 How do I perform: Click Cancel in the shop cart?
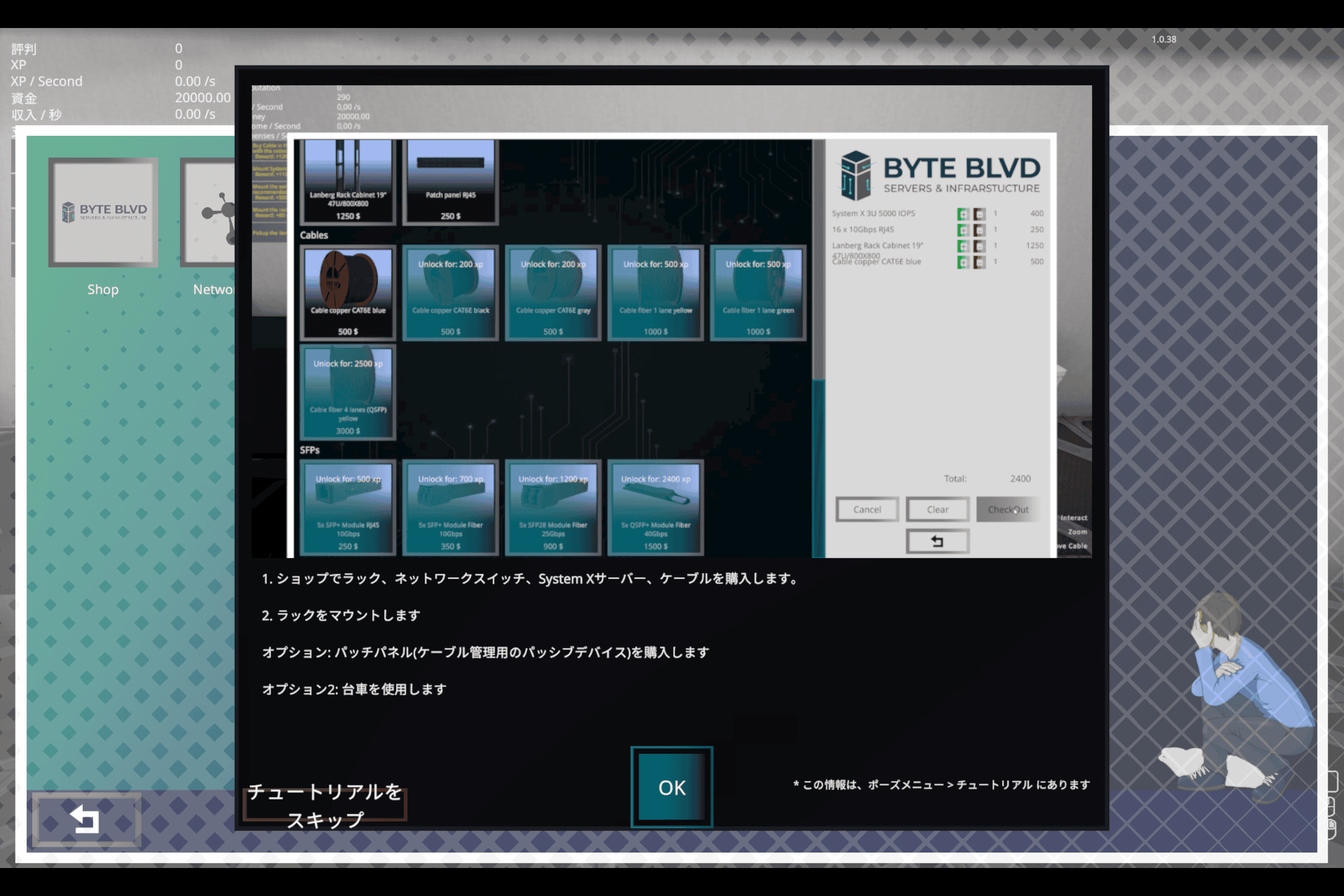click(x=866, y=509)
